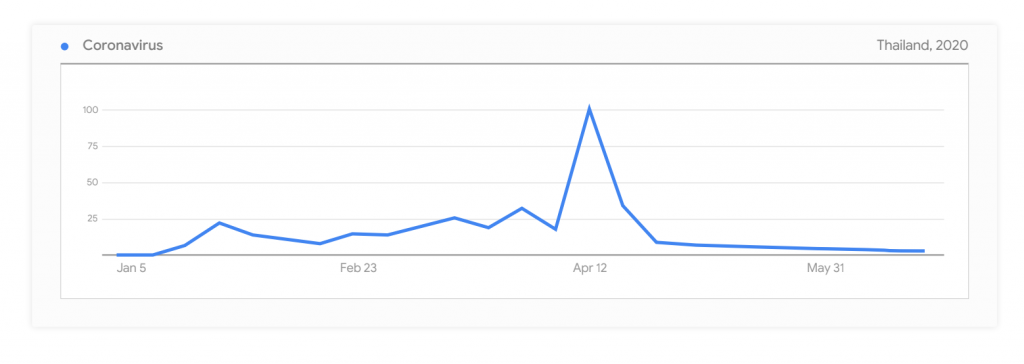Click the May 31 axis date label

[x=826, y=268]
